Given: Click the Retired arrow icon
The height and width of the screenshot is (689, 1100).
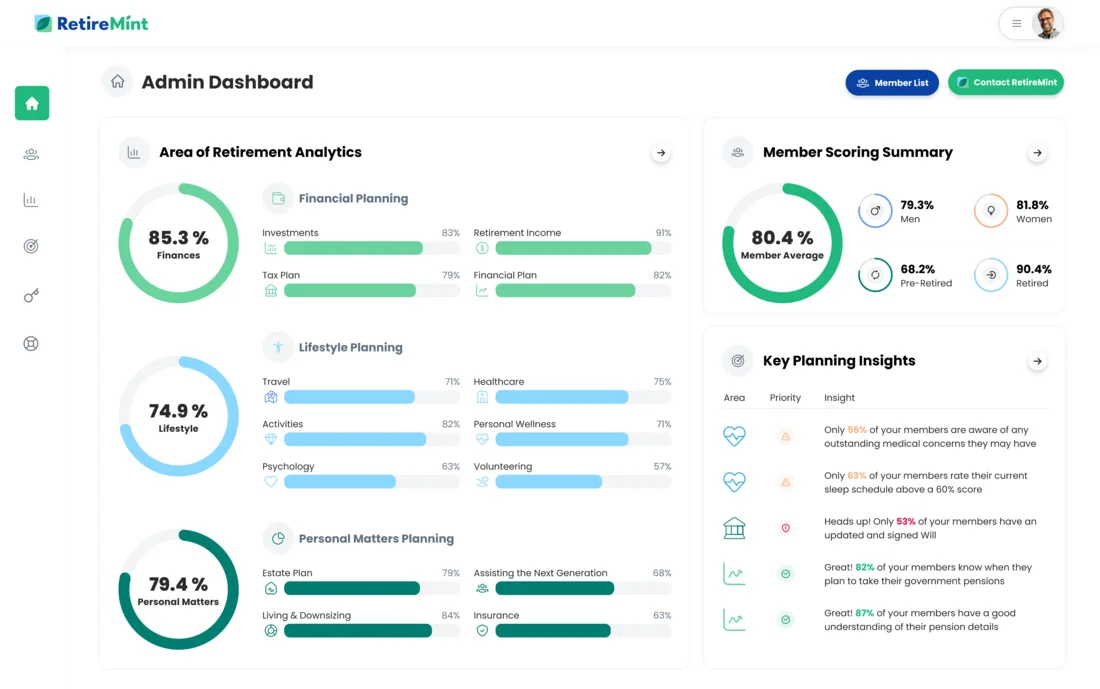Looking at the screenshot, I should tap(991, 275).
